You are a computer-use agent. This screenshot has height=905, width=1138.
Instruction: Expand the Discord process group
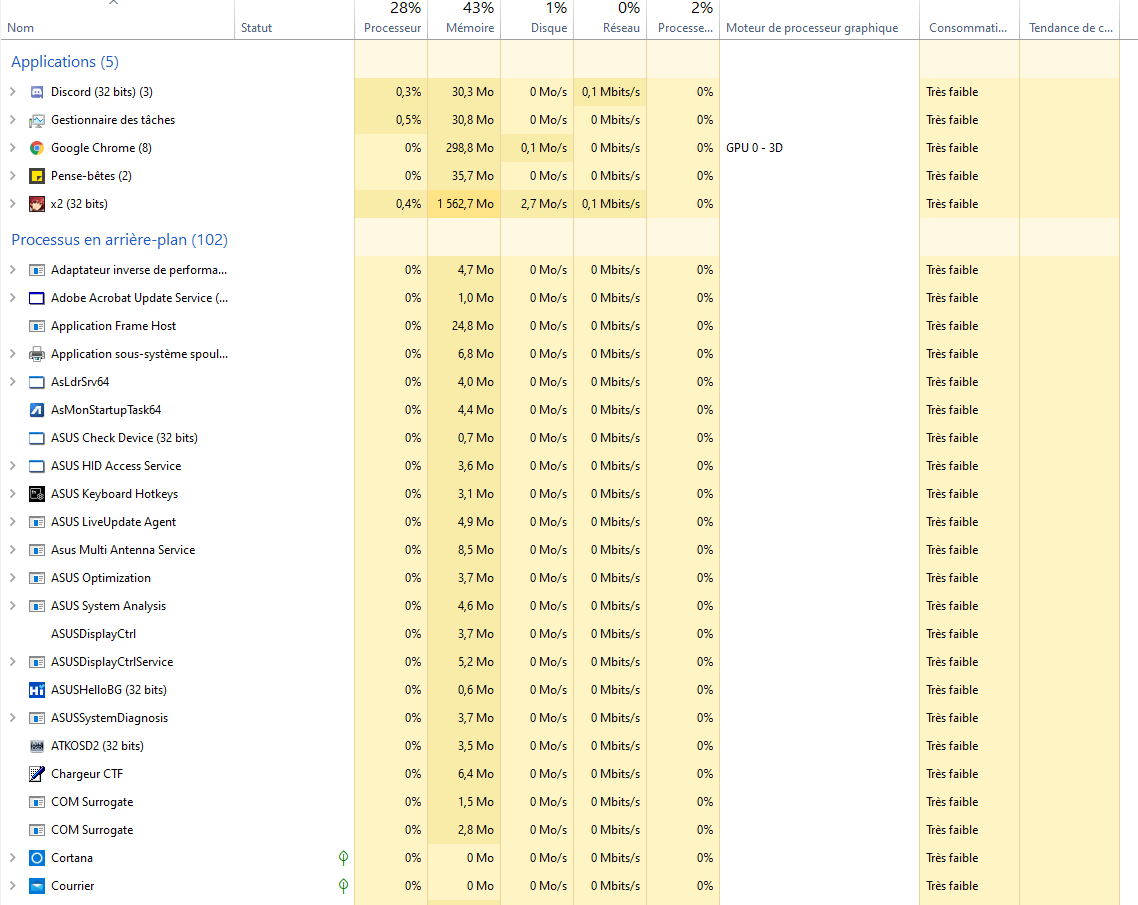(13, 92)
